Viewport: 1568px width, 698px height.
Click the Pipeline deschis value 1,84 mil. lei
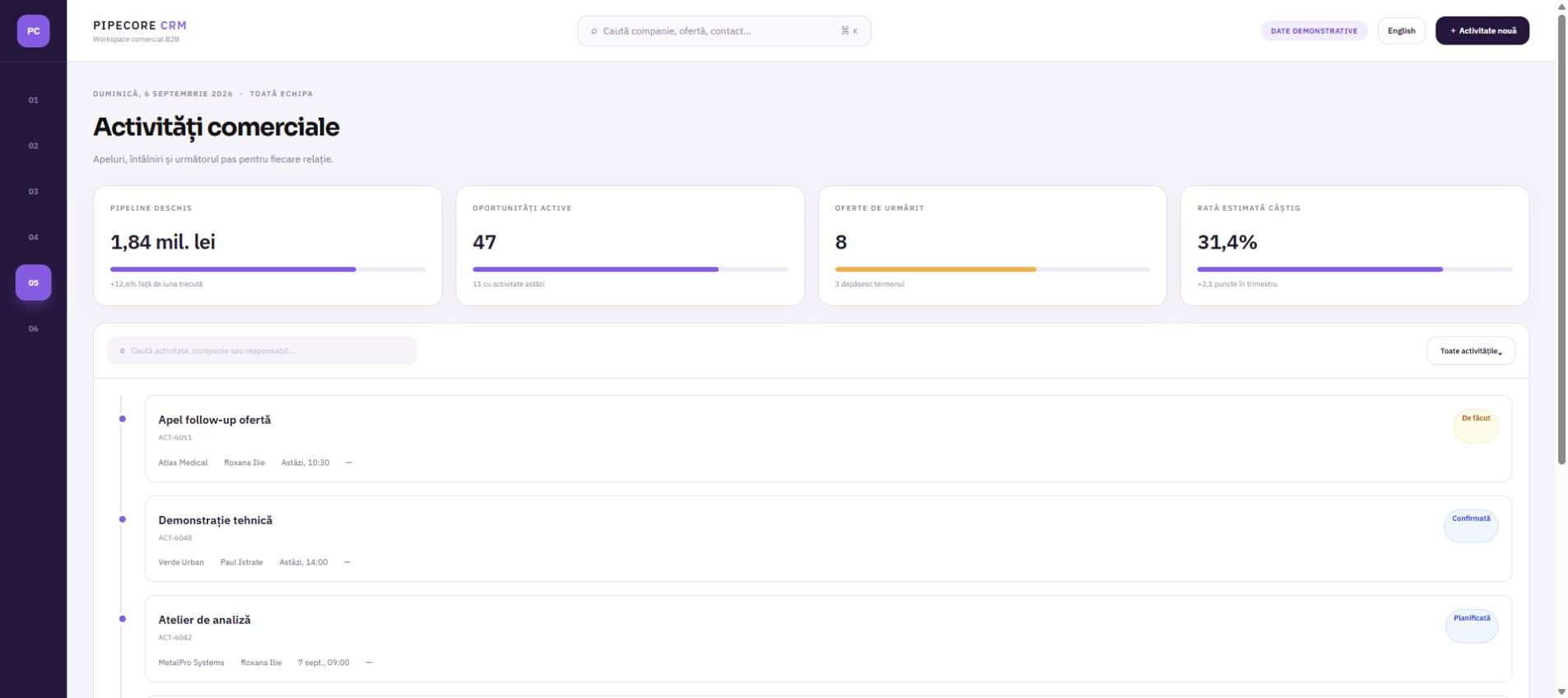pyautogui.click(x=163, y=242)
